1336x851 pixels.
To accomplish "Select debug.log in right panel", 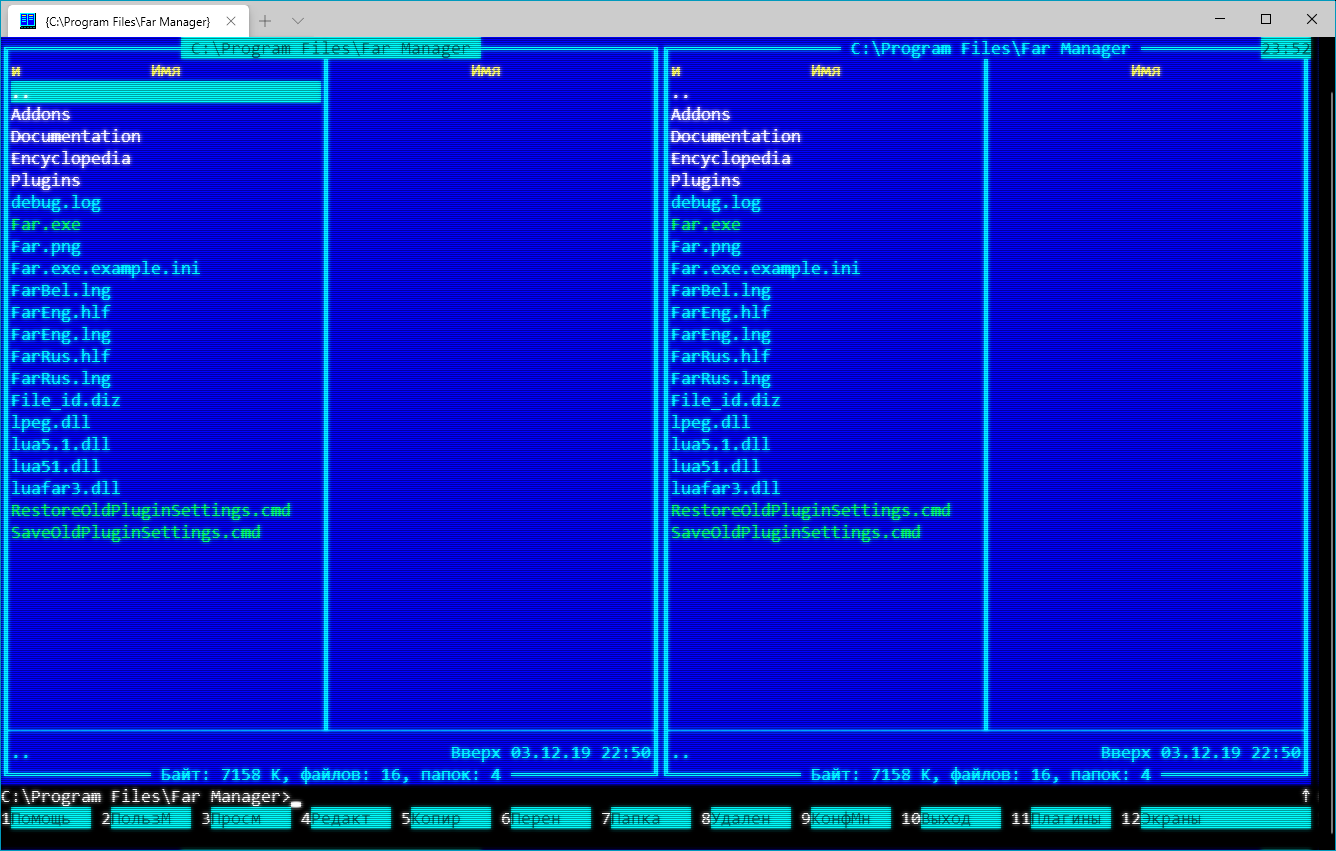I will click(716, 202).
